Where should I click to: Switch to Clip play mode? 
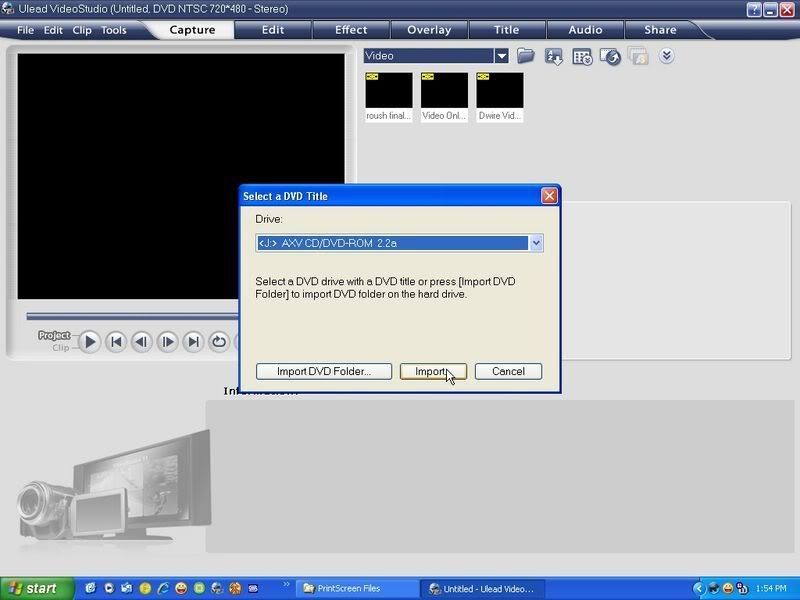[60, 348]
